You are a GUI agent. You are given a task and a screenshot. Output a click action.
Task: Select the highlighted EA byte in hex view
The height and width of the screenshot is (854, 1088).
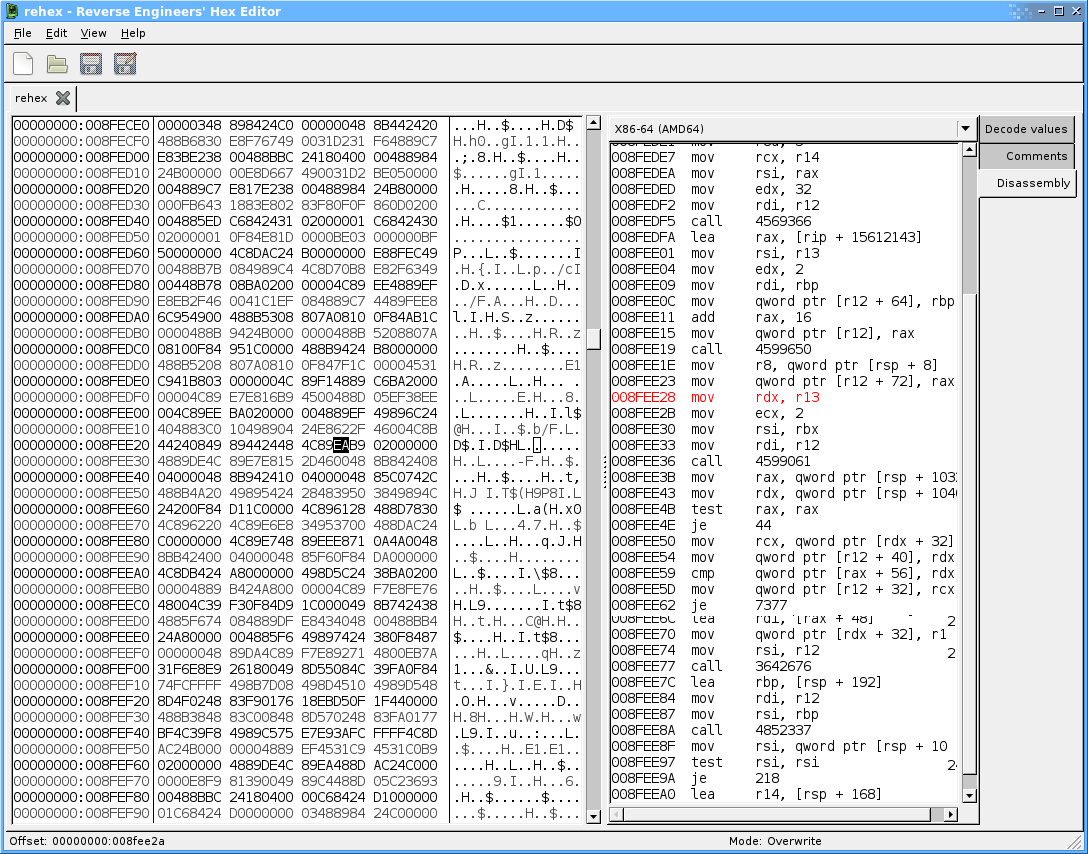click(x=341, y=444)
